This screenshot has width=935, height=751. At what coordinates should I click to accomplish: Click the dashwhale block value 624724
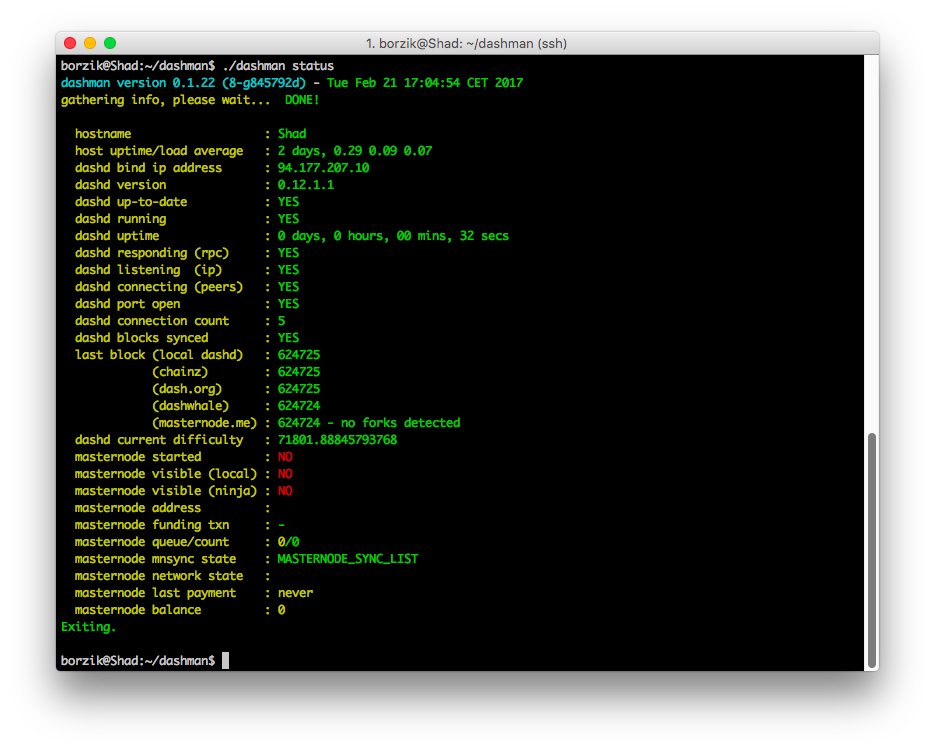pos(299,406)
